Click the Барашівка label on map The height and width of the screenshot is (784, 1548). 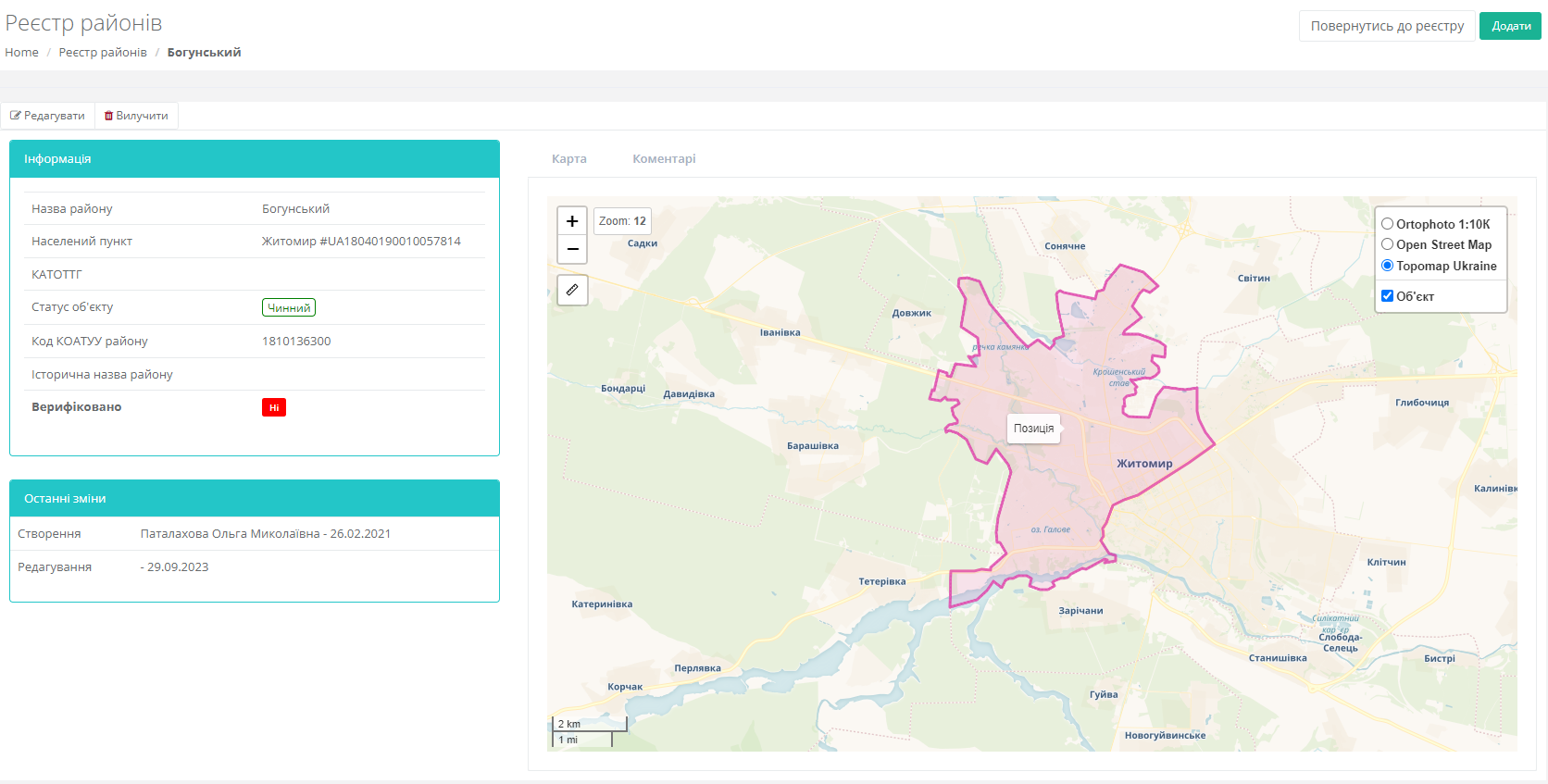(813, 446)
